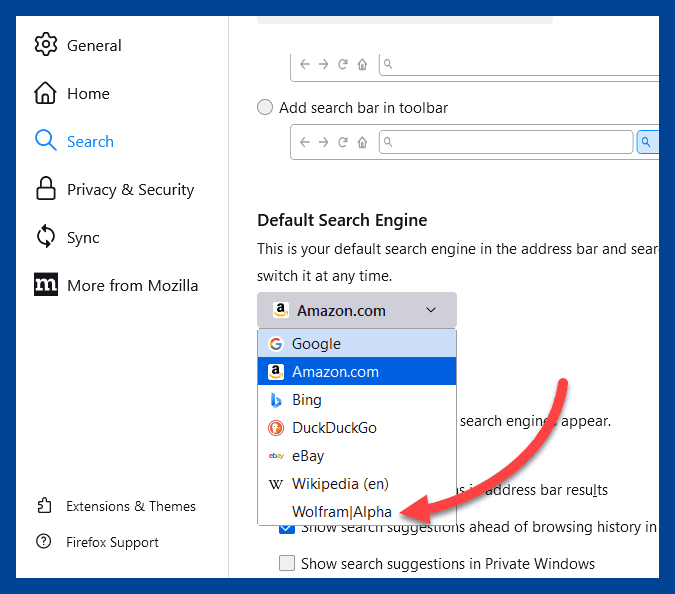Click the eBay logo icon in list
Screen dimensions: 675x594
276,455
